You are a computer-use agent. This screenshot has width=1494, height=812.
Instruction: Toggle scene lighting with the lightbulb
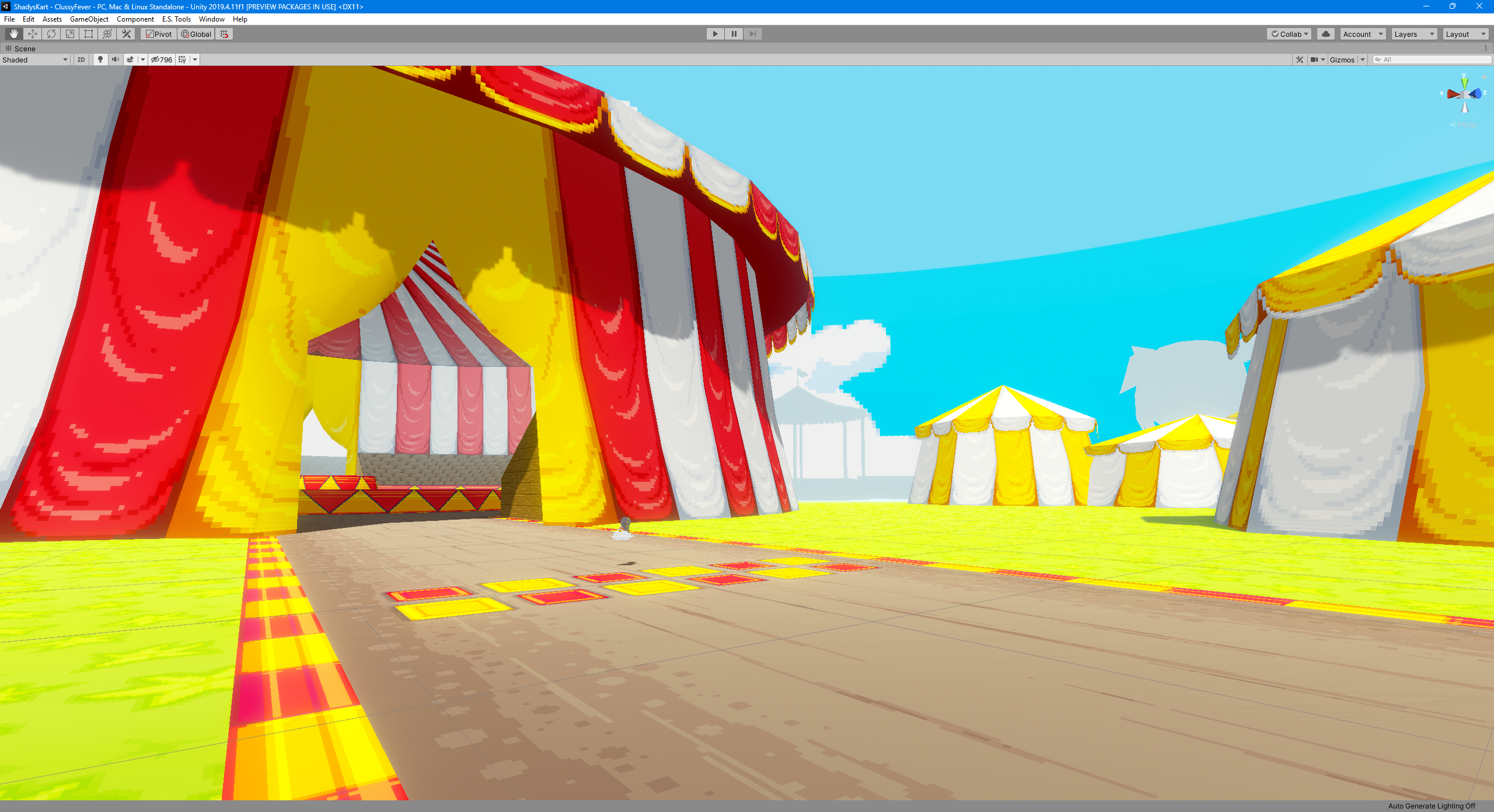[x=100, y=60]
